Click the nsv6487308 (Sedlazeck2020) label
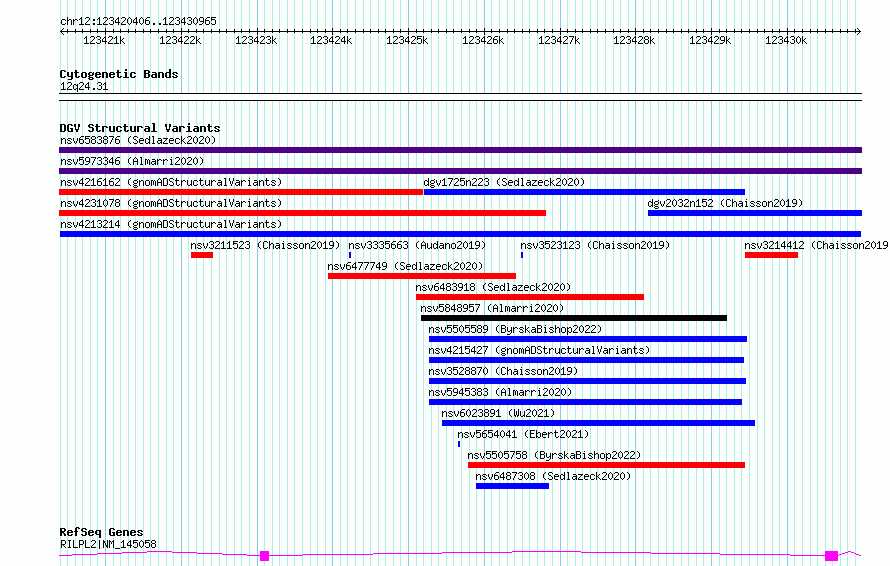890x566 pixels. pyautogui.click(x=553, y=476)
